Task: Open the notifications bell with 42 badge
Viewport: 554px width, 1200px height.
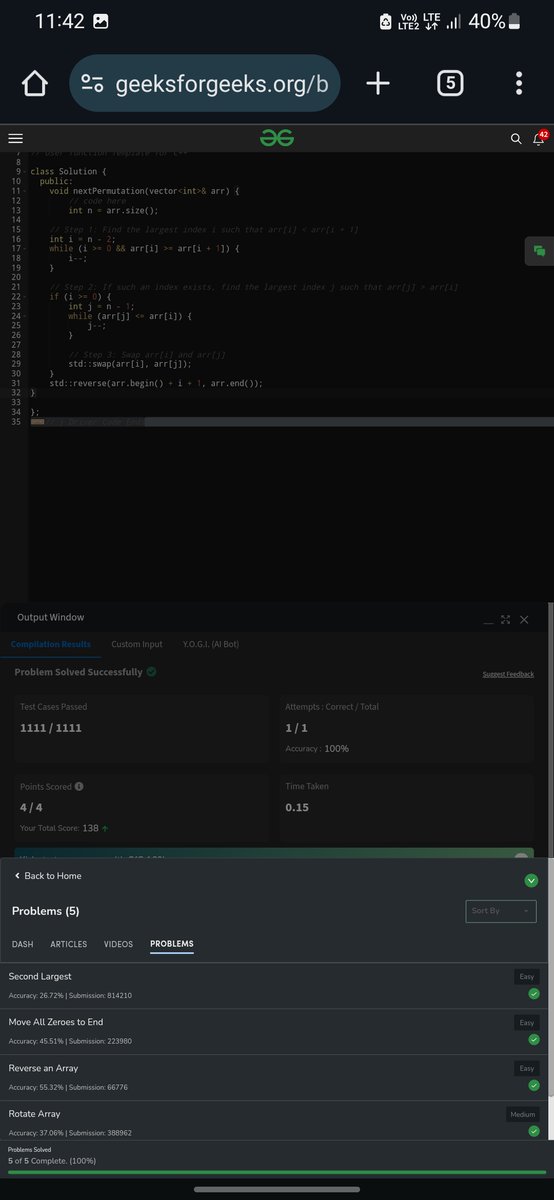Action: click(540, 138)
